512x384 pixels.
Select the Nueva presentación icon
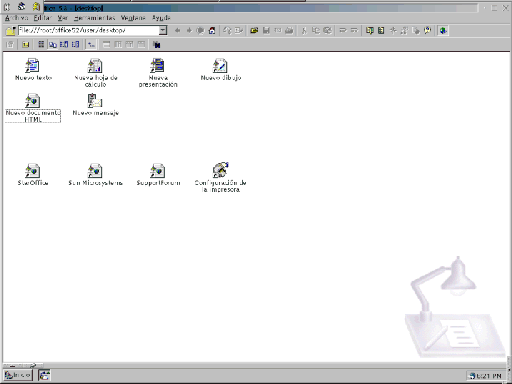pyautogui.click(x=157, y=66)
